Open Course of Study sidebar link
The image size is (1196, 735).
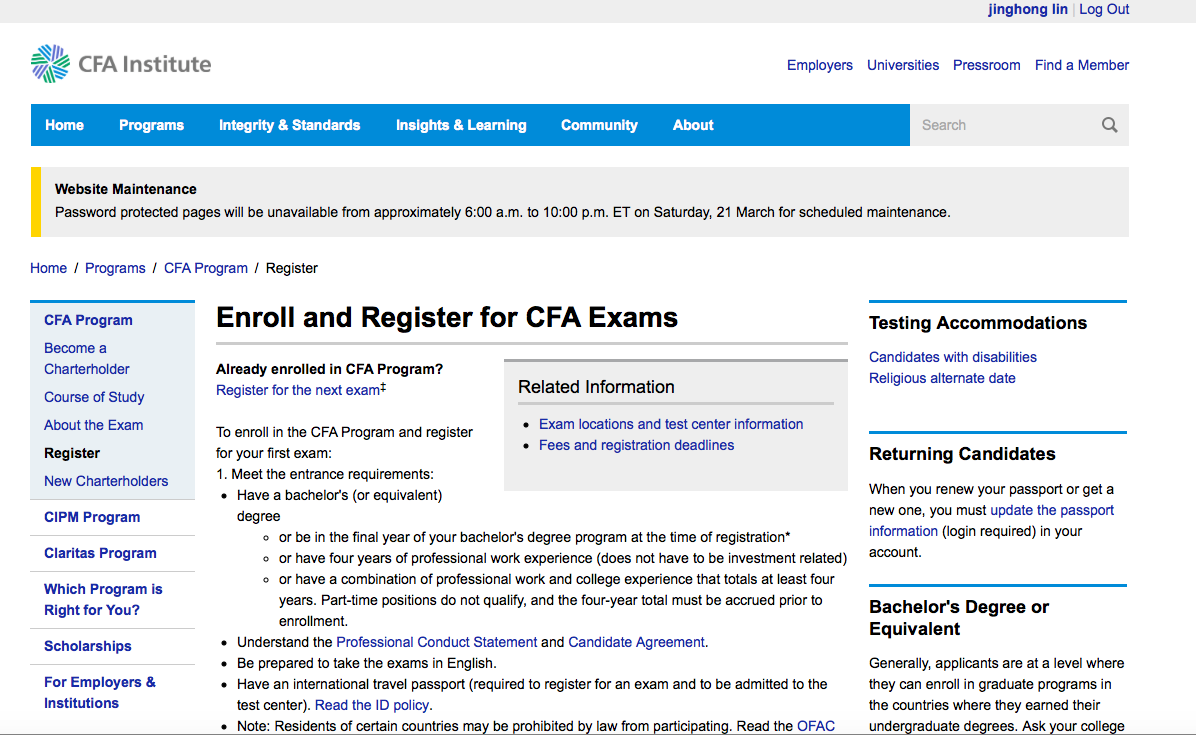(94, 397)
